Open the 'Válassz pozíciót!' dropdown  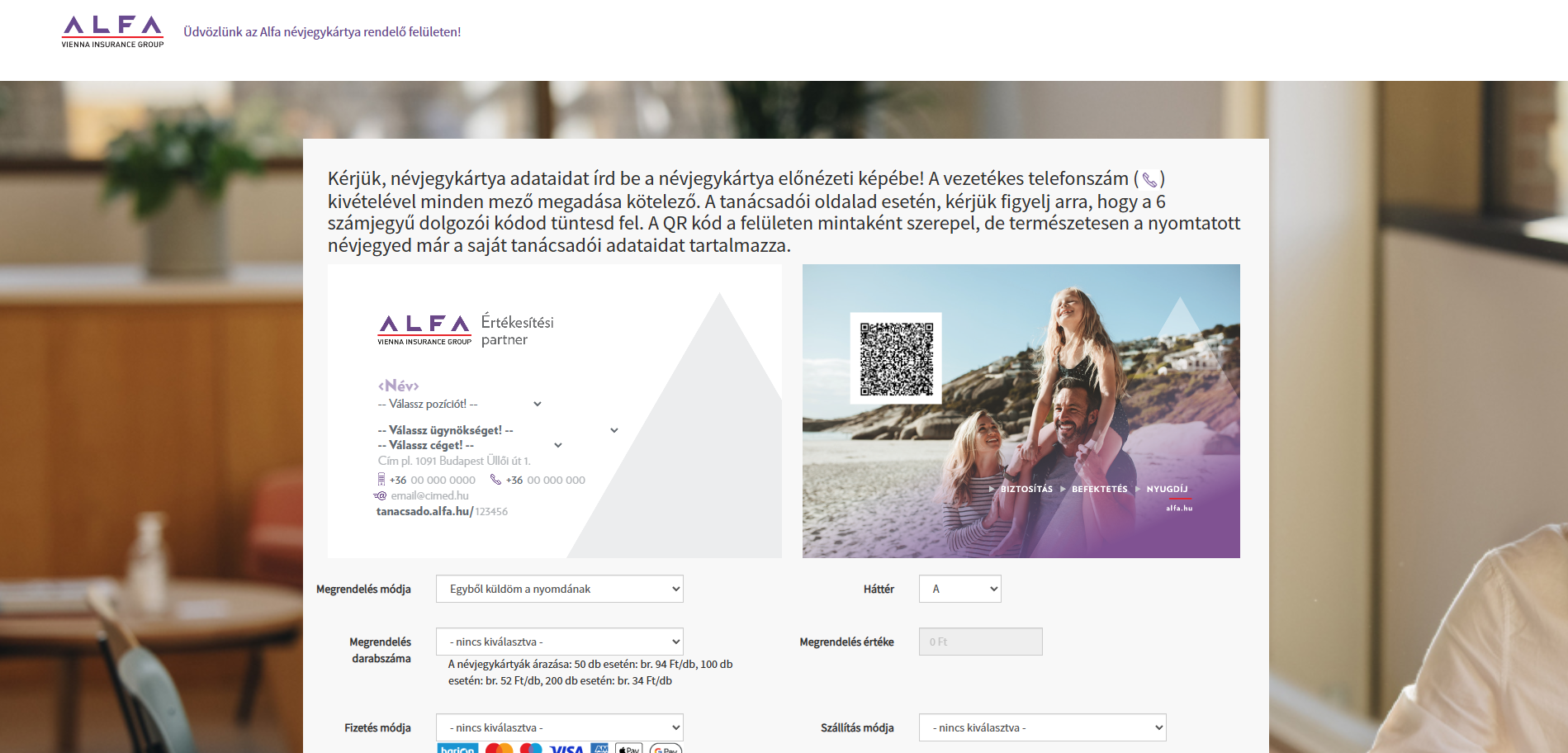coord(460,404)
